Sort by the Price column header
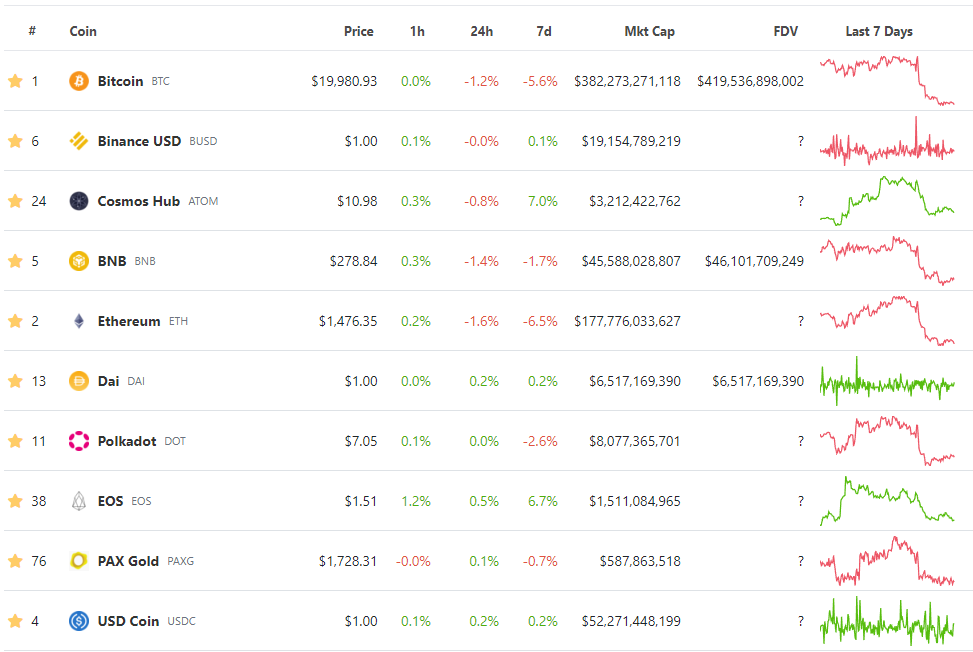This screenshot has width=973, height=652. tap(359, 31)
